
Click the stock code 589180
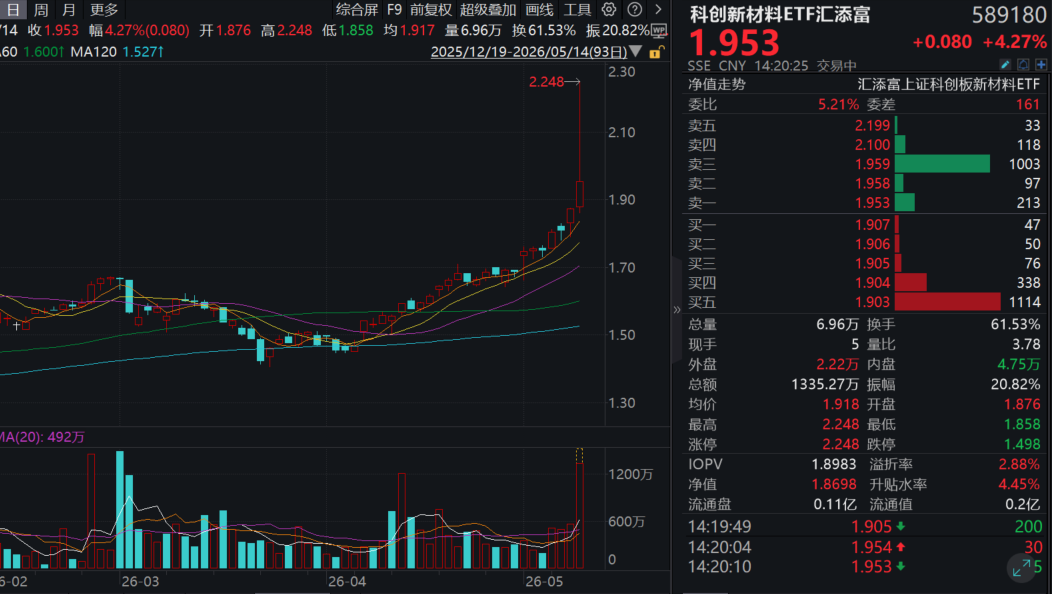click(1009, 15)
